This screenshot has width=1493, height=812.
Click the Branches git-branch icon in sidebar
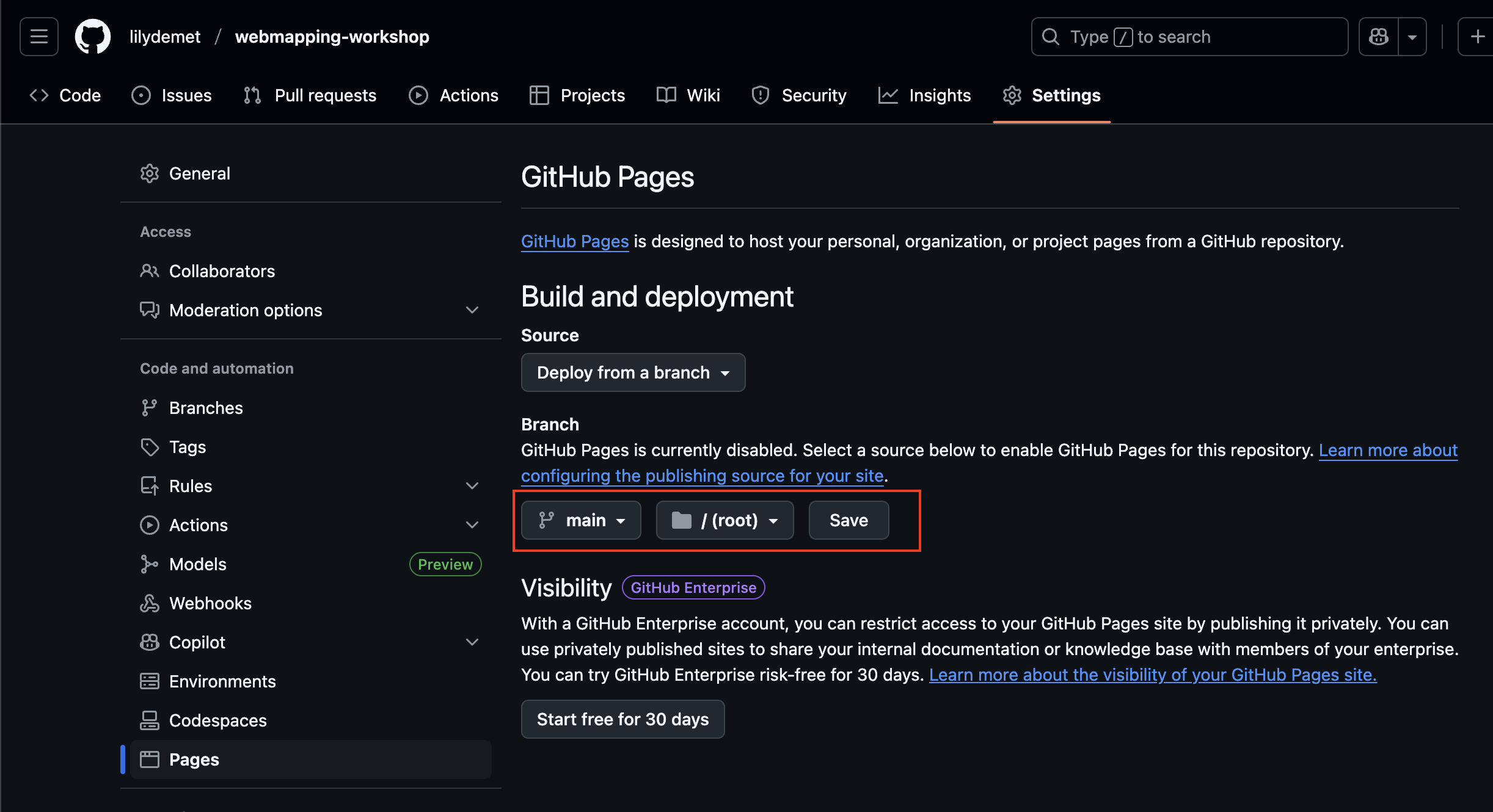click(x=150, y=408)
